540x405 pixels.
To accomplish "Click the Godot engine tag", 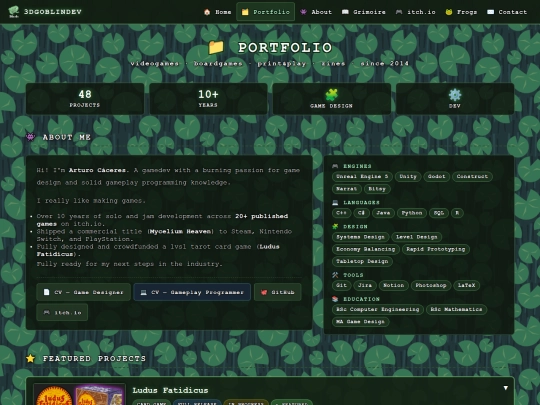I will pos(436,176).
